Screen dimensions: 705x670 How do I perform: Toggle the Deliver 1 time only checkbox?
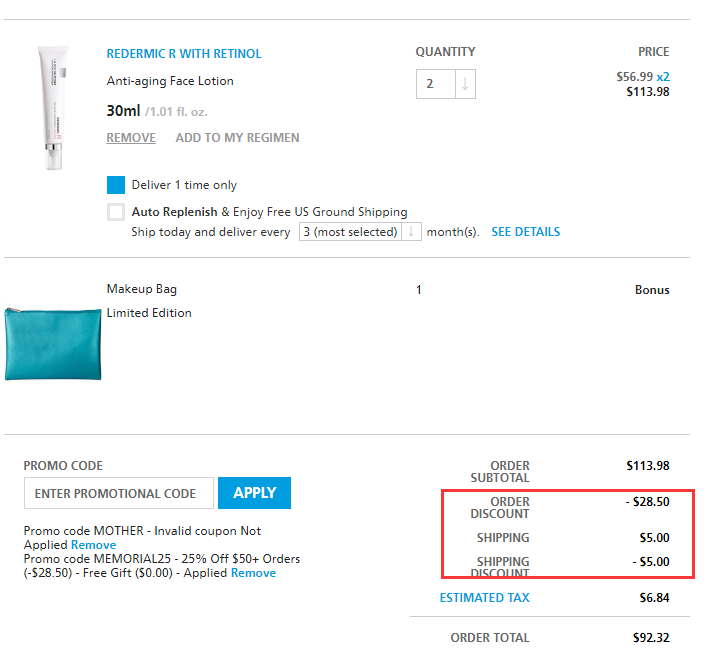coord(116,185)
